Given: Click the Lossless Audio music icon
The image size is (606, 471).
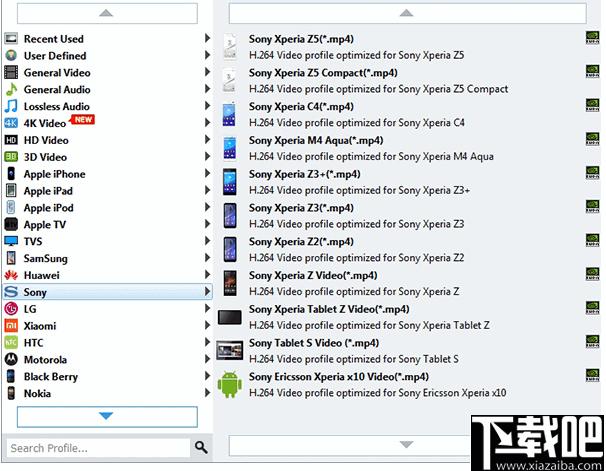Looking at the screenshot, I should (x=11, y=106).
